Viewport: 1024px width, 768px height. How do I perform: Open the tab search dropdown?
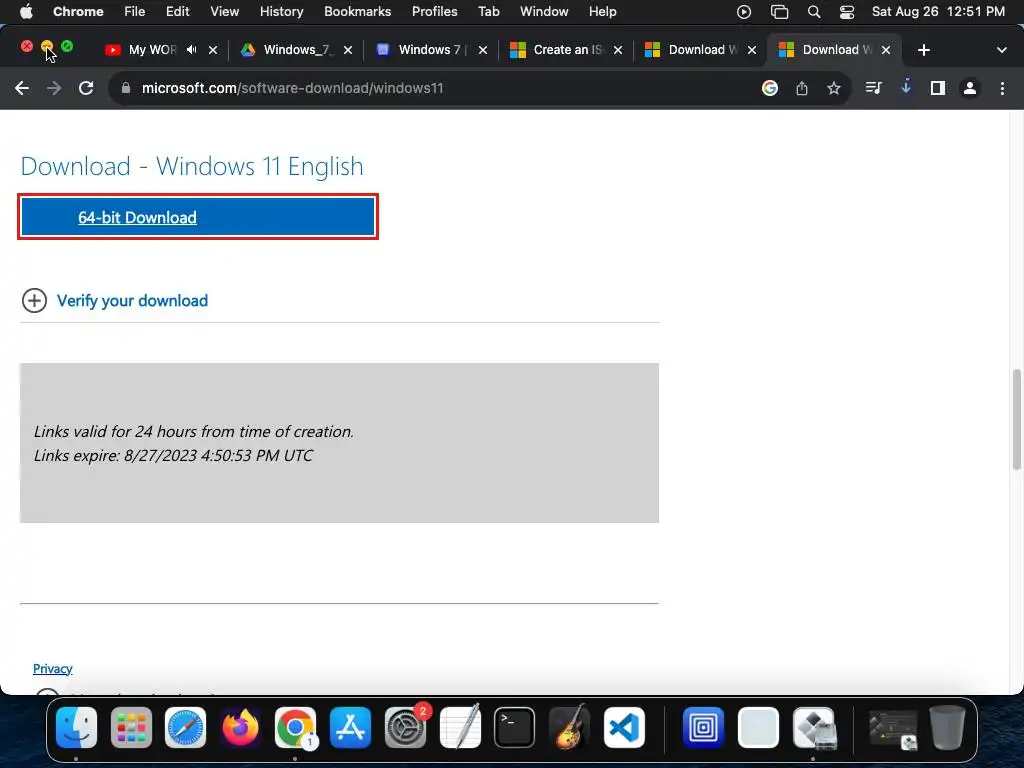1002,50
